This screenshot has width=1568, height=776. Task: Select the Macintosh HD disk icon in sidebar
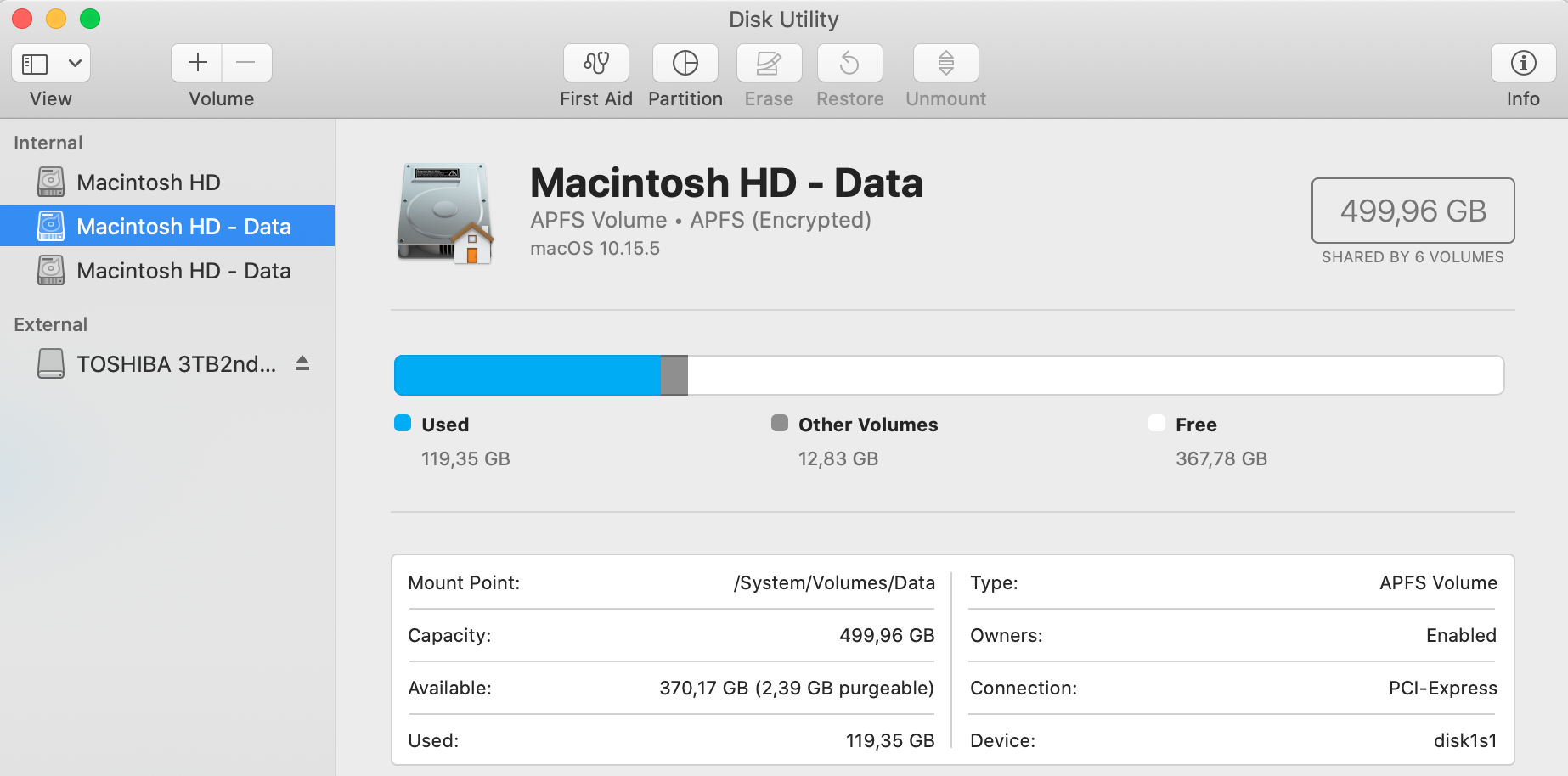coord(51,182)
